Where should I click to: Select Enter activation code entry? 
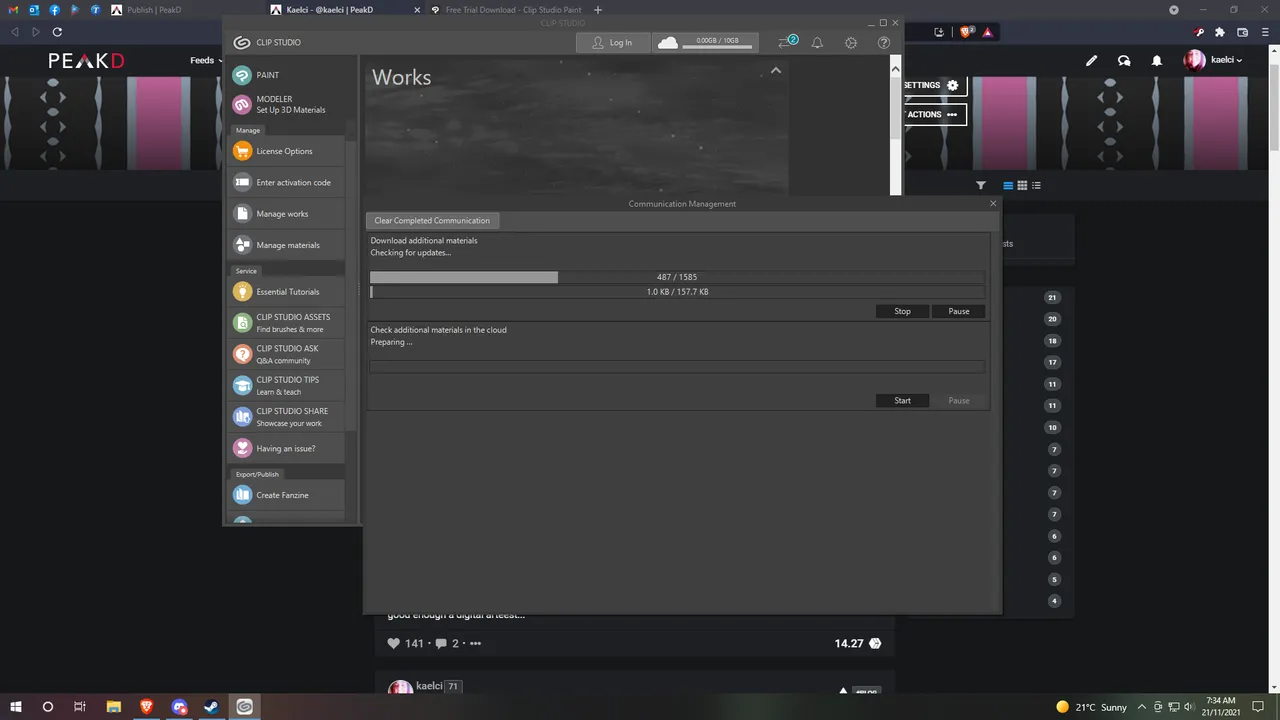[x=285, y=182]
